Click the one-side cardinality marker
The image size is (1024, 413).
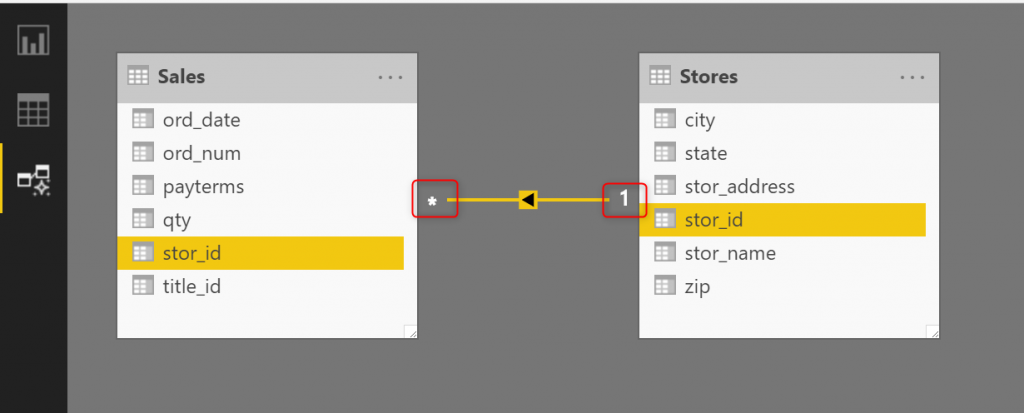click(624, 200)
